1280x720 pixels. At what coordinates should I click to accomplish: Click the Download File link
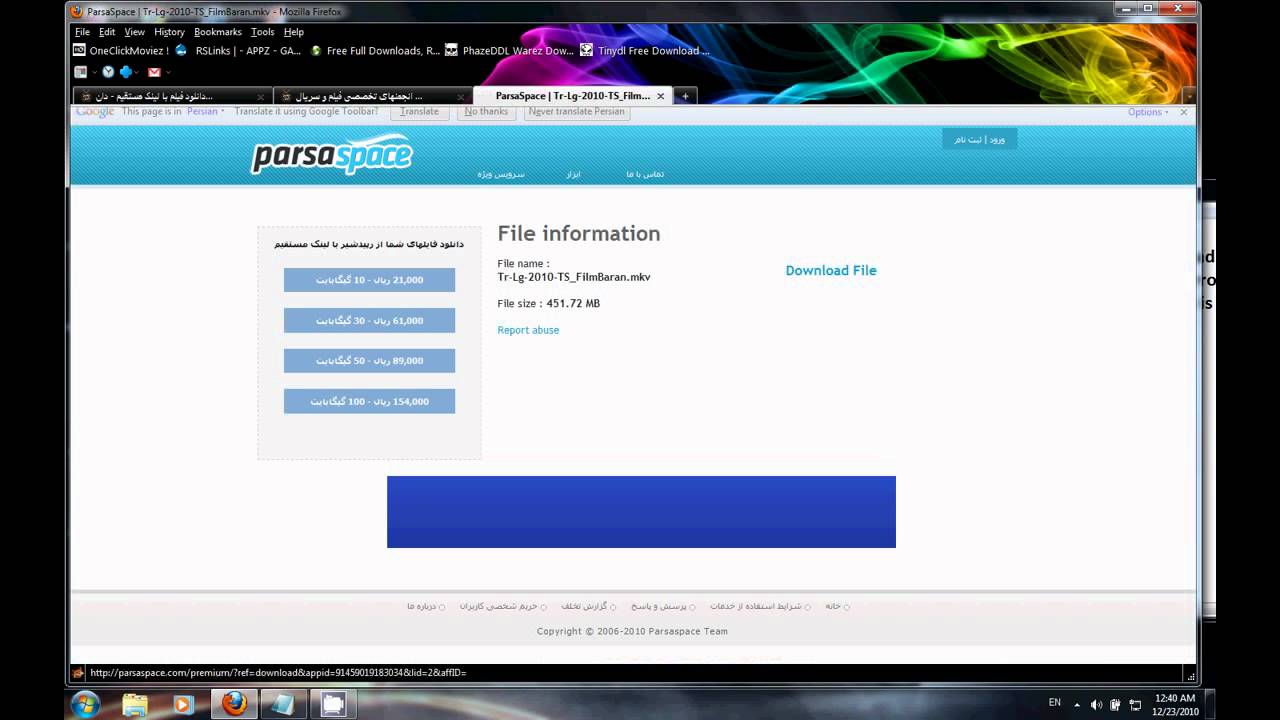[x=831, y=270]
